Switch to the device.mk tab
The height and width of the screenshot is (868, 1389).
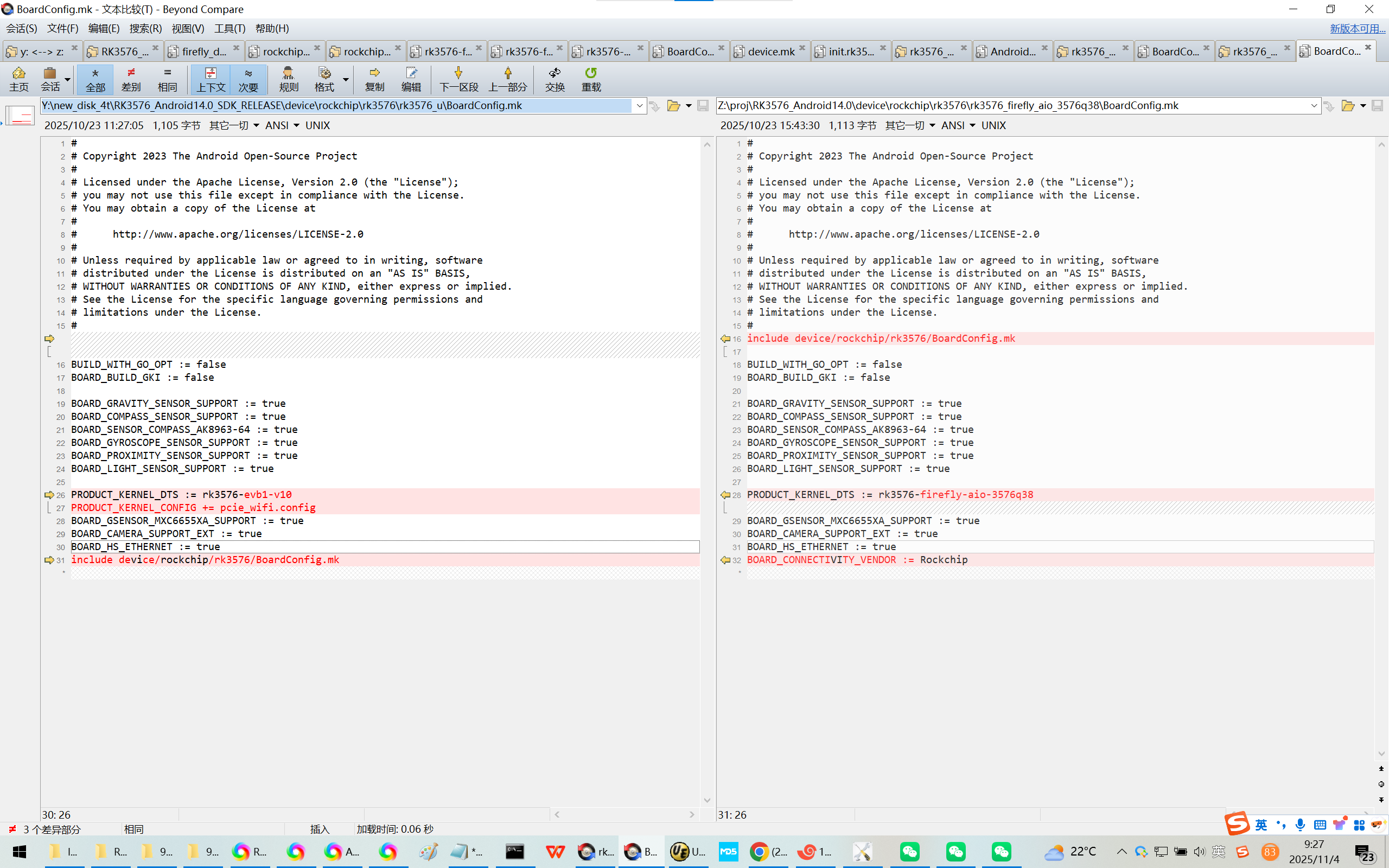coord(770,52)
